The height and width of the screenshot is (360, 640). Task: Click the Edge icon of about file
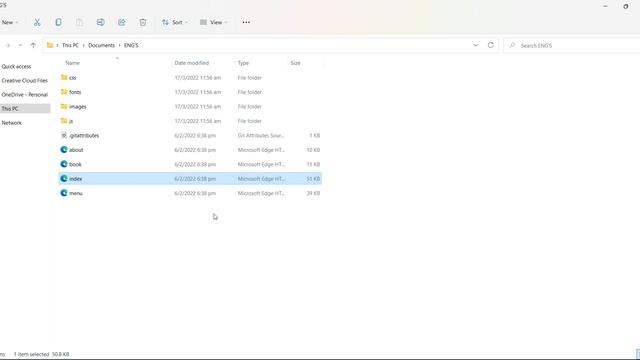click(x=64, y=150)
